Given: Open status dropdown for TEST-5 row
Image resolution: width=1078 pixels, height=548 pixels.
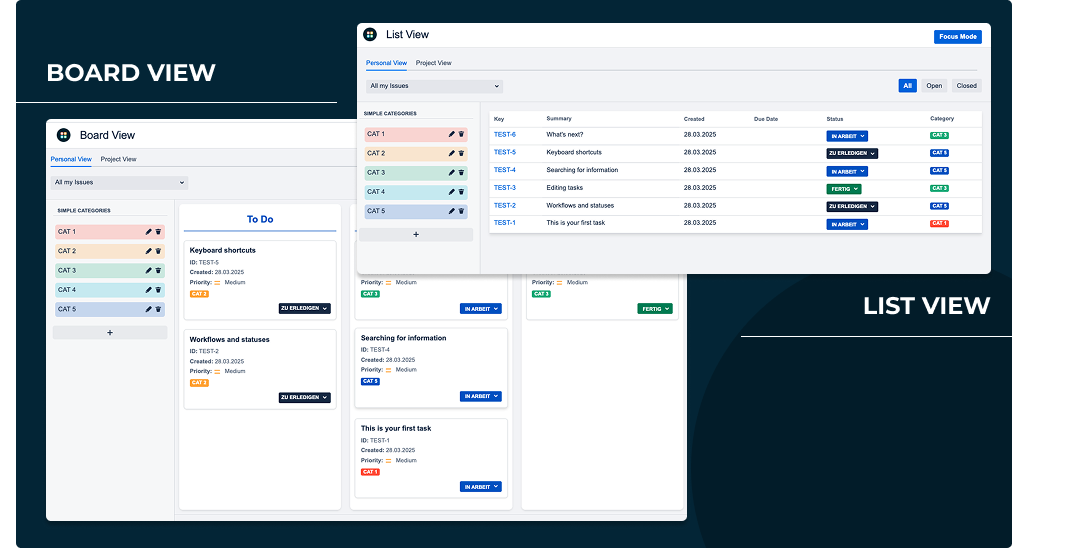Looking at the screenshot, I should 852,153.
